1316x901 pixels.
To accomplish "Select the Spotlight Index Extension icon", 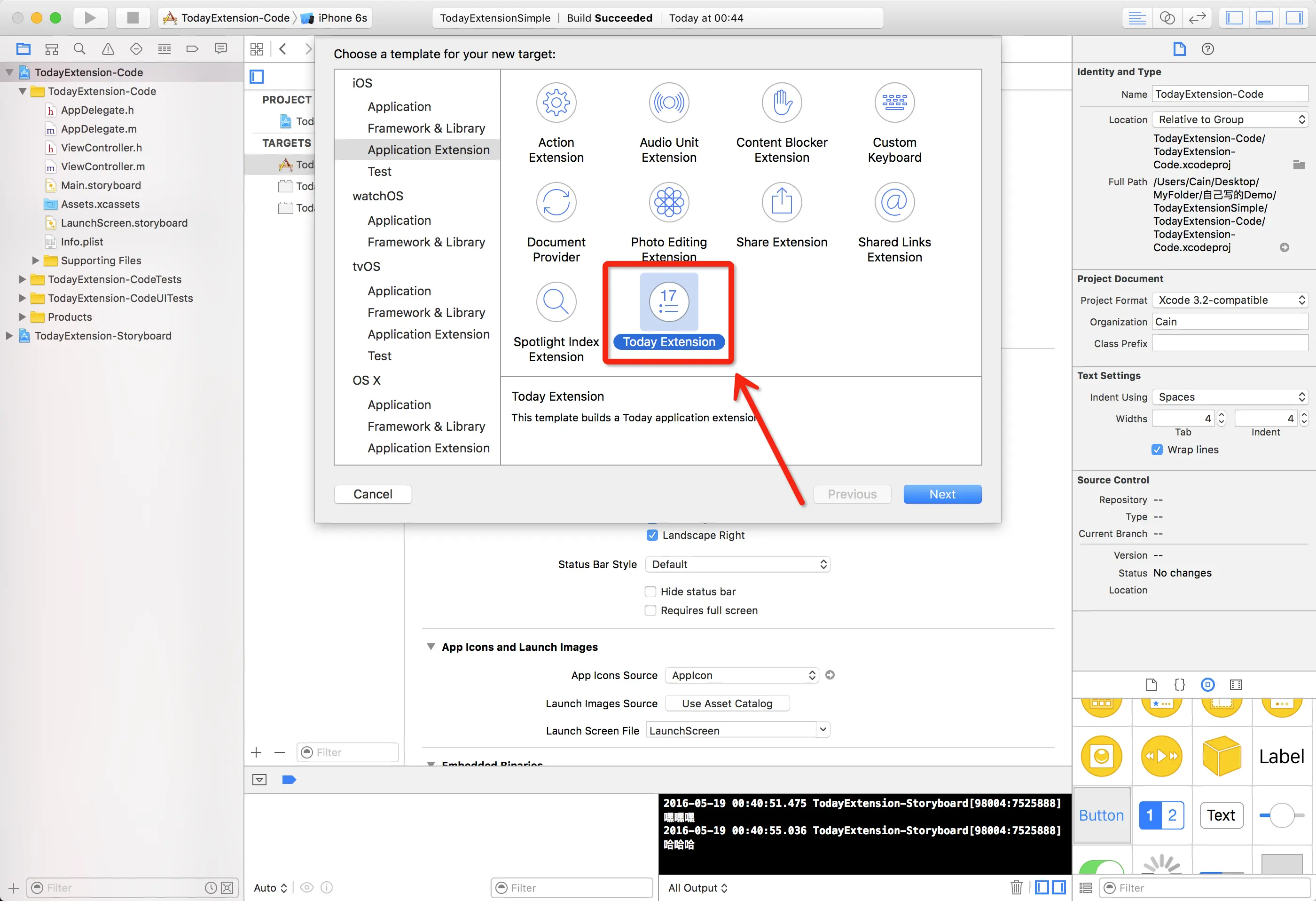I will click(556, 302).
